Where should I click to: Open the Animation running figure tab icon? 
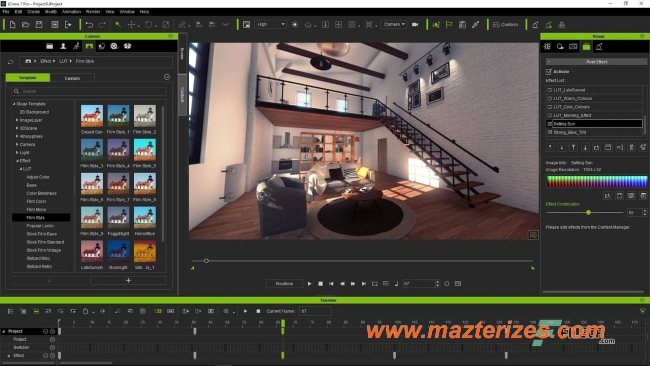pos(76,46)
